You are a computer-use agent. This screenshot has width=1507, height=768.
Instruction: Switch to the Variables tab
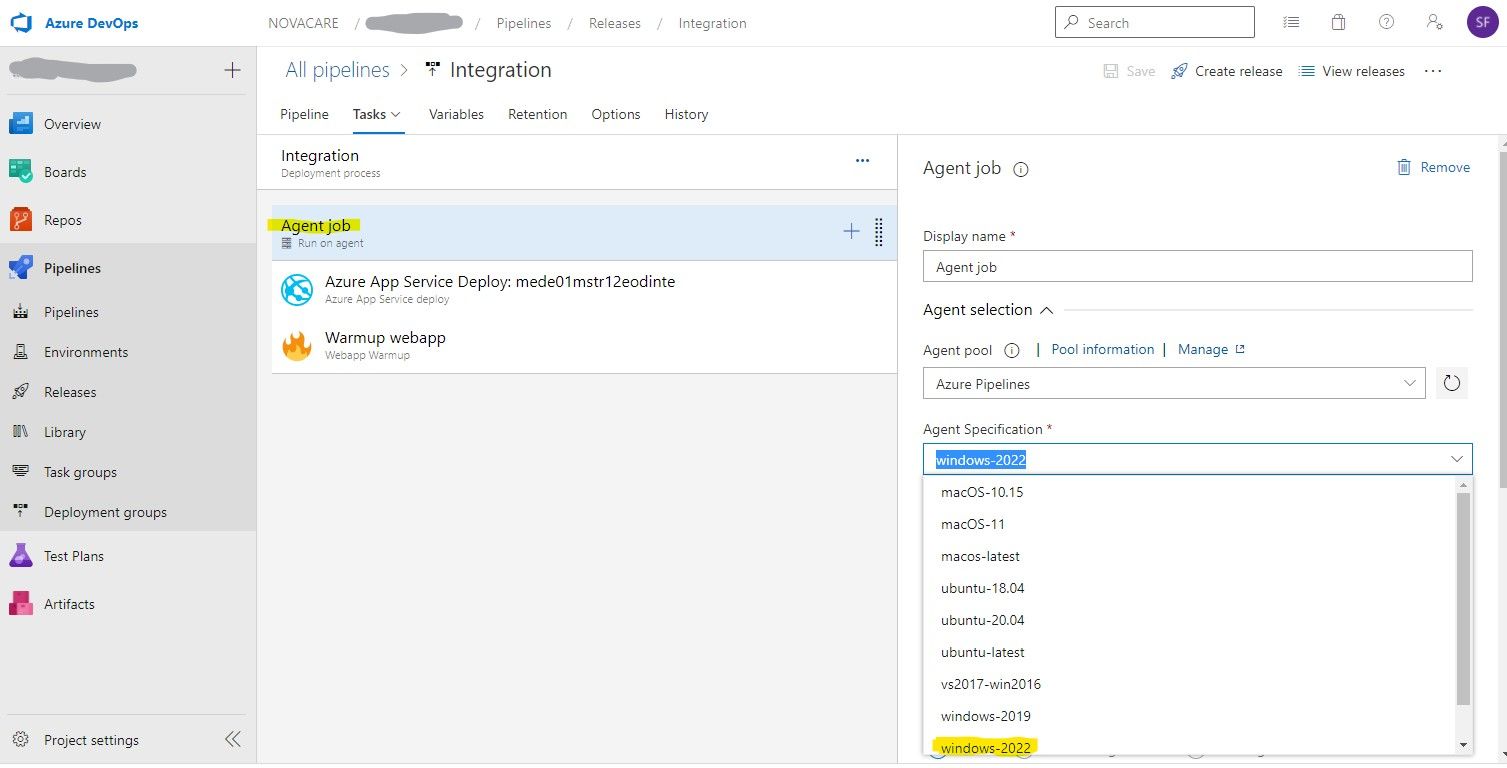pyautogui.click(x=456, y=114)
